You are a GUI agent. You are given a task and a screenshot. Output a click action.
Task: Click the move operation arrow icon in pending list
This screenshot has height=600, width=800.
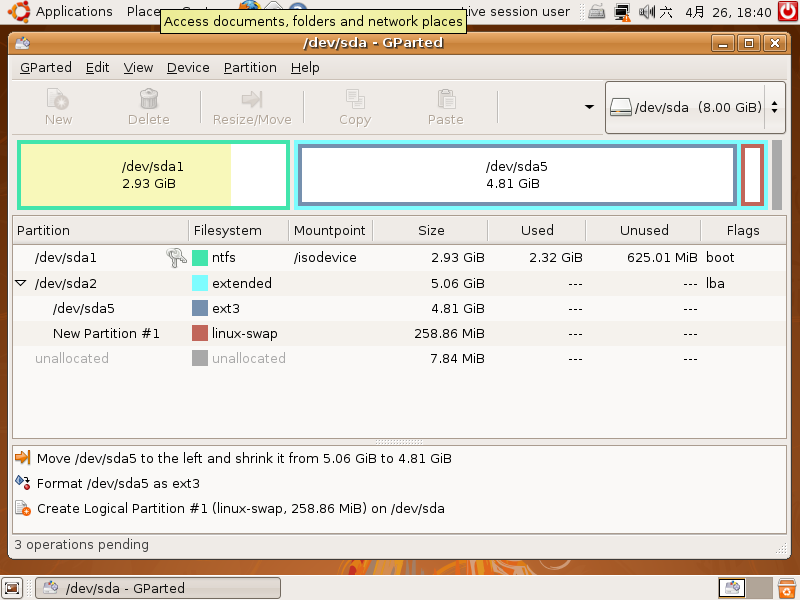(x=23, y=457)
